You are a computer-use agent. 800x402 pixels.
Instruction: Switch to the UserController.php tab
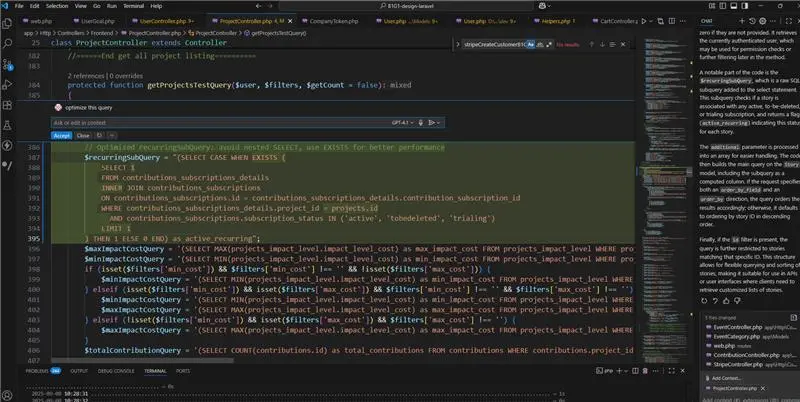162,20
